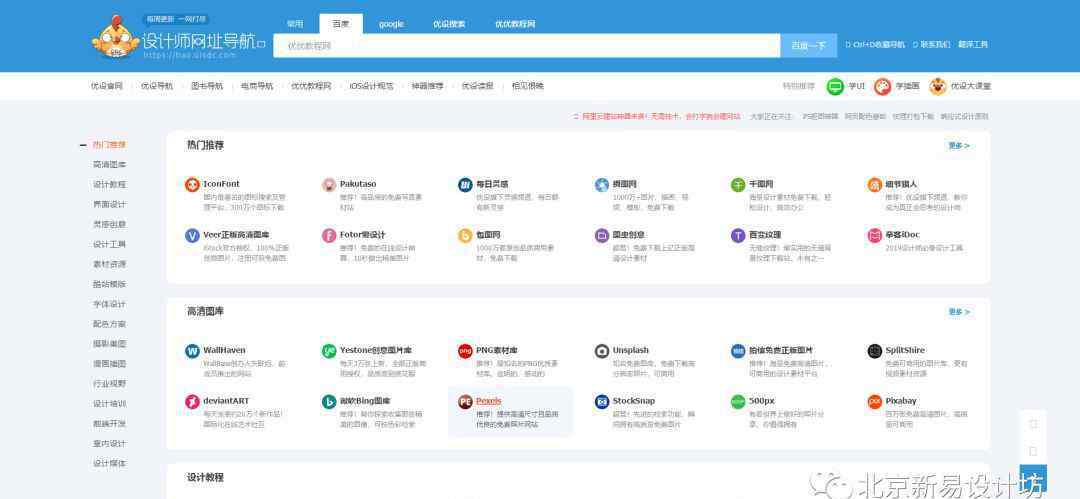This screenshot has width=1080, height=499.
Task: Open the 百变纹理 T icon
Action: 738,236
